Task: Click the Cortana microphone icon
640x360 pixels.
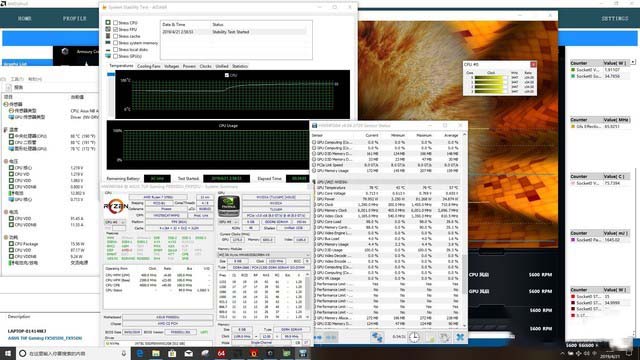Action: (x=124, y=353)
